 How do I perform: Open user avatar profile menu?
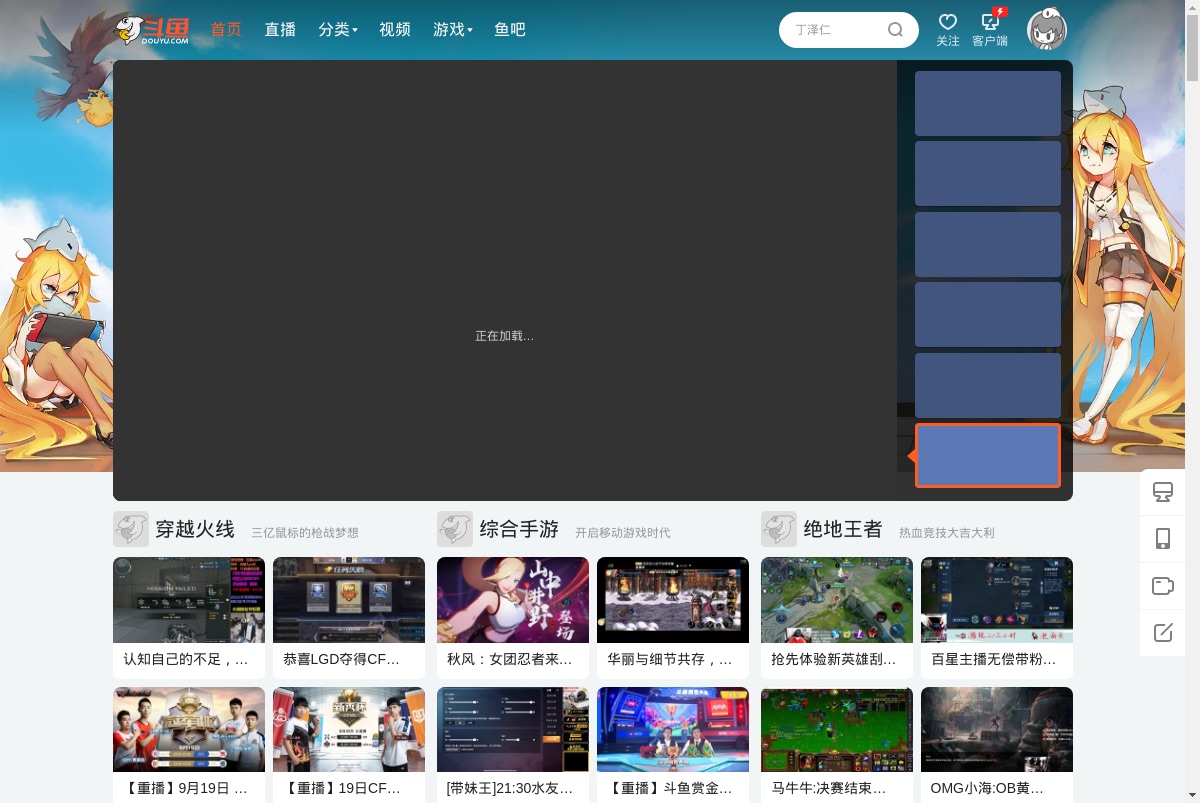click(1047, 30)
